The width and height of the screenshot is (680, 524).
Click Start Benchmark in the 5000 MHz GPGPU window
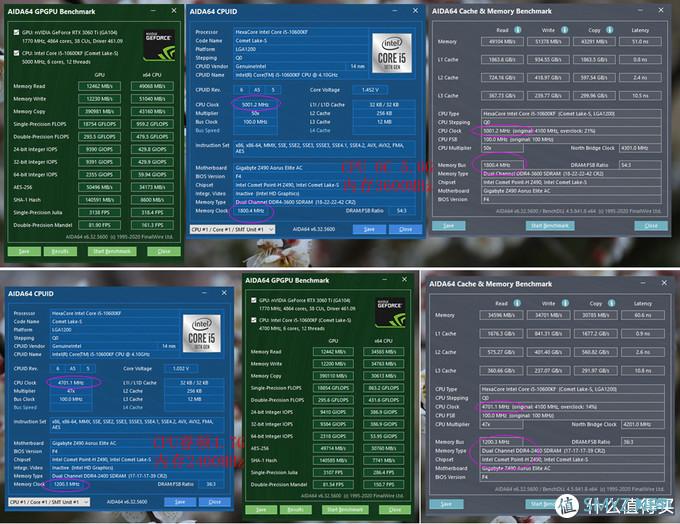pos(112,251)
